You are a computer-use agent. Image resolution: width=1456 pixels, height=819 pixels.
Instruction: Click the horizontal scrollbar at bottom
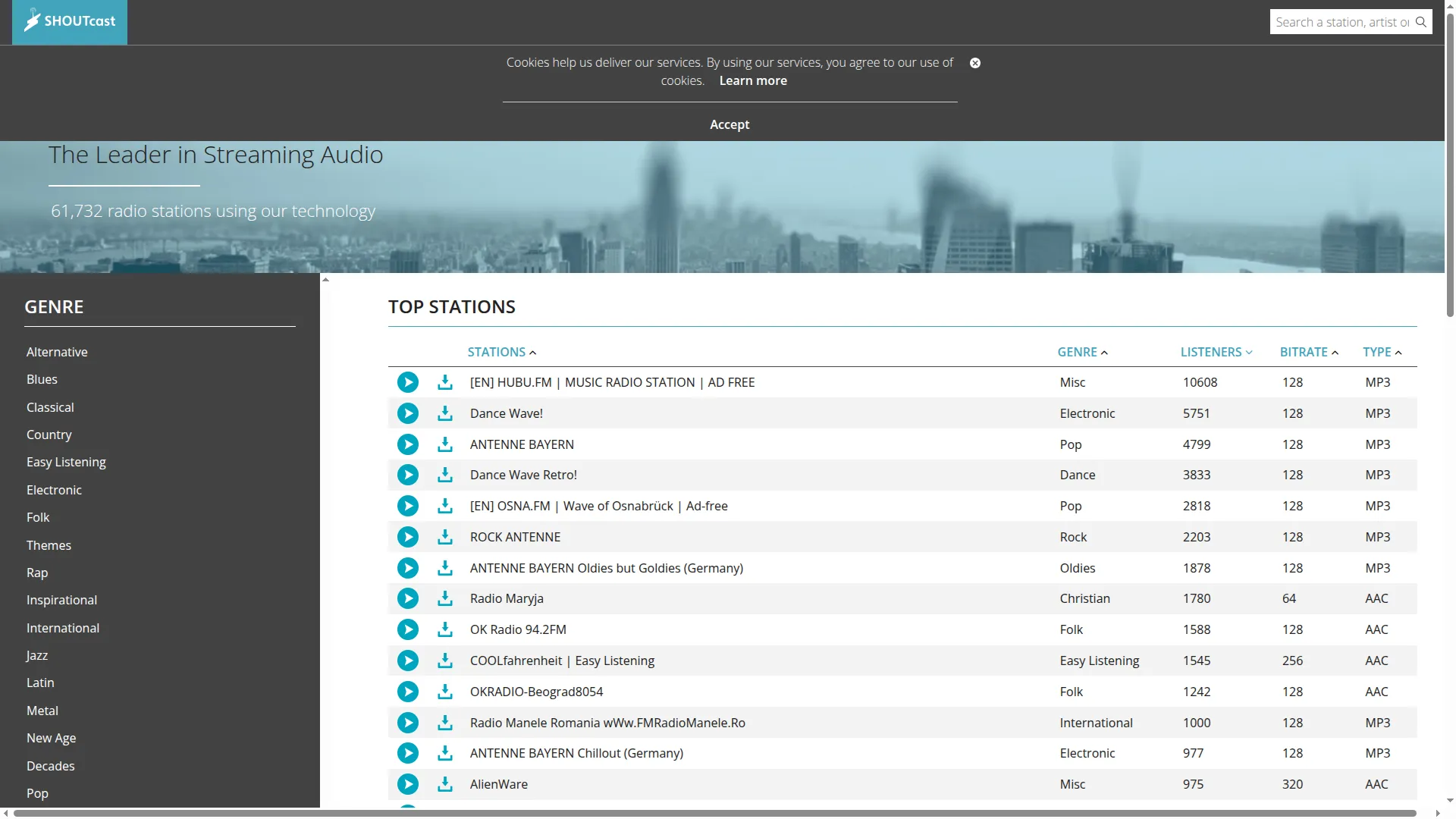point(714,813)
